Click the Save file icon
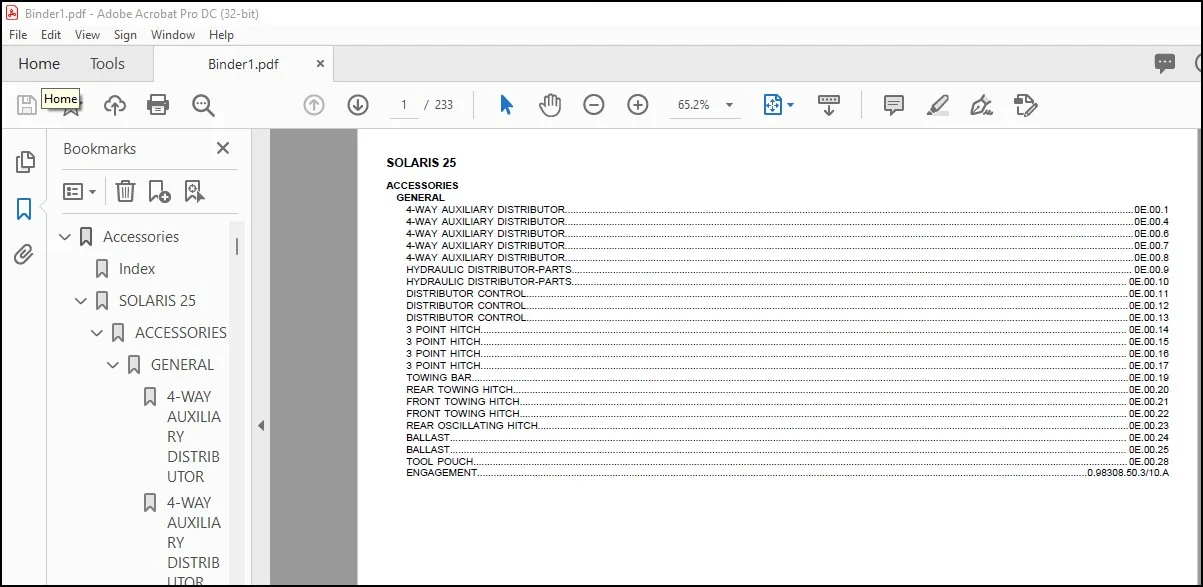The height and width of the screenshot is (587, 1203). (x=27, y=105)
